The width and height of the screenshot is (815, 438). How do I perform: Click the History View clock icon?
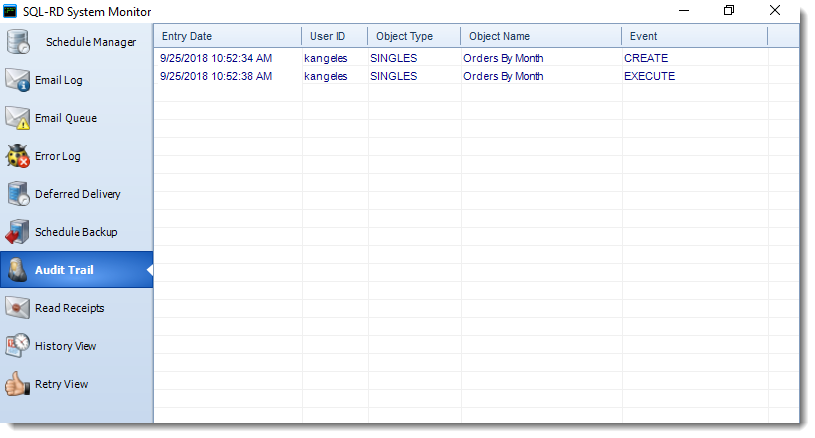18,346
